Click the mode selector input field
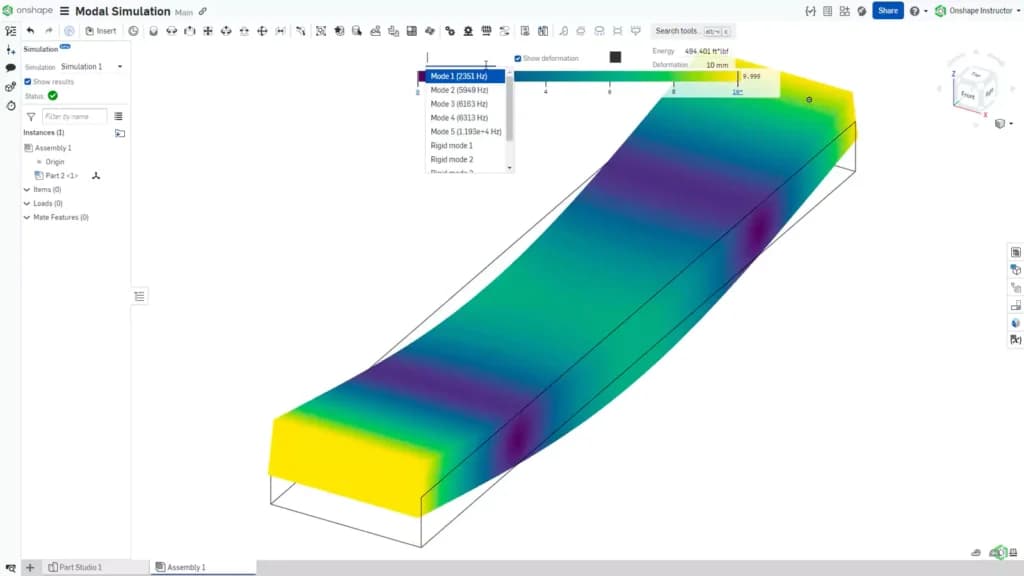The height and width of the screenshot is (576, 1024). [x=461, y=59]
